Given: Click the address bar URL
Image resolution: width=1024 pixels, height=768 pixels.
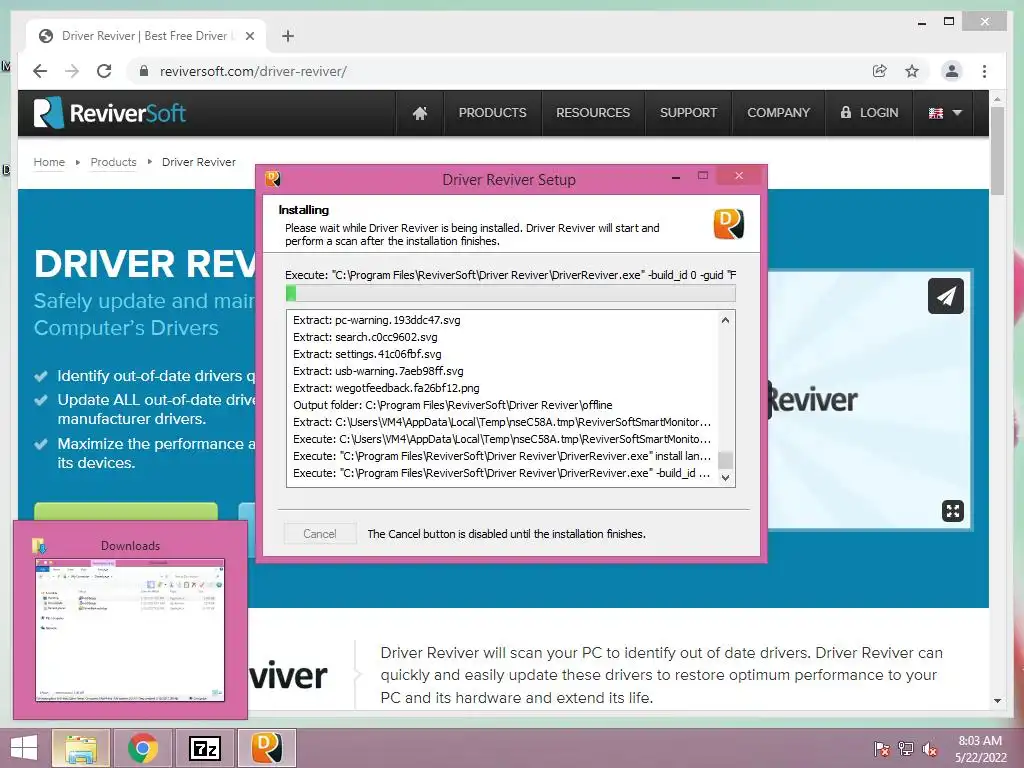Looking at the screenshot, I should (x=253, y=71).
